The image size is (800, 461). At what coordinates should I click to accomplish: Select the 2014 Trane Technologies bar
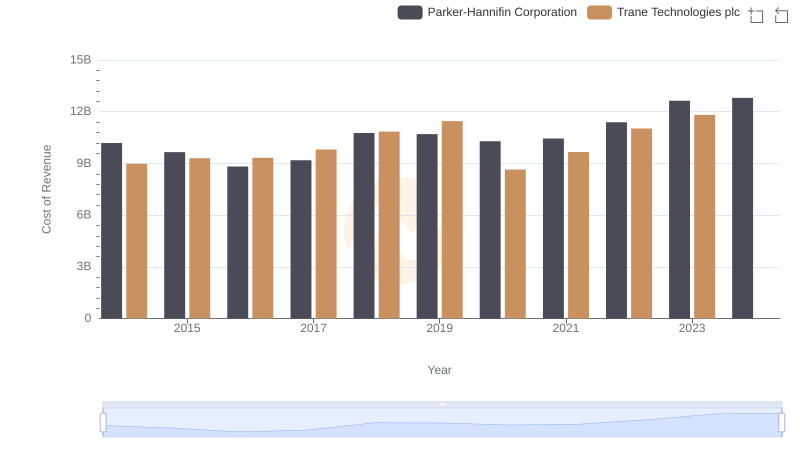137,241
